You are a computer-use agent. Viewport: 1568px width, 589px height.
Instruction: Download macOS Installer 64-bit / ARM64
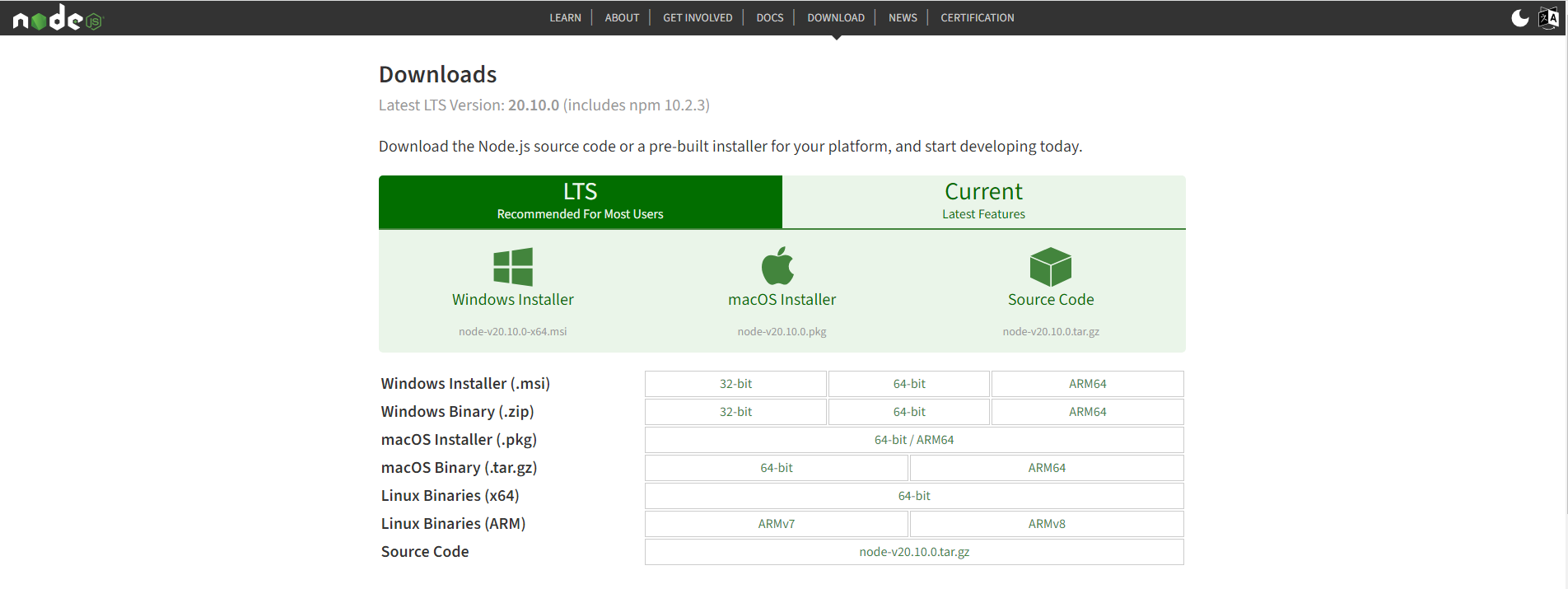coord(914,440)
